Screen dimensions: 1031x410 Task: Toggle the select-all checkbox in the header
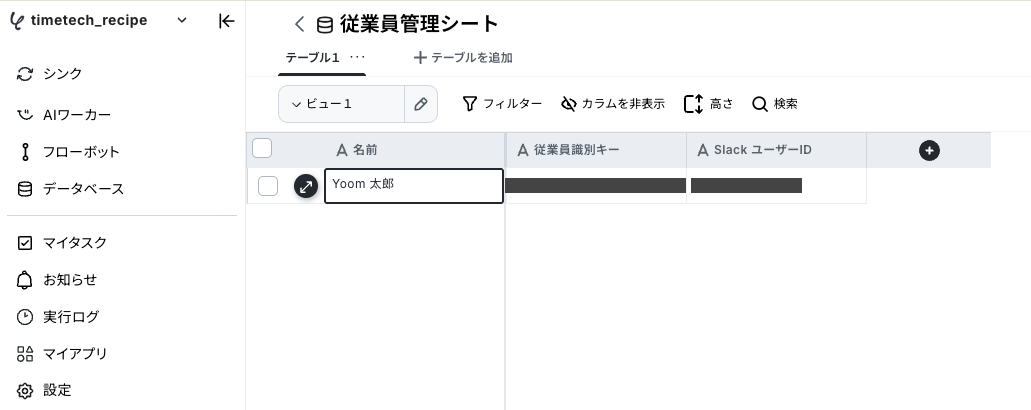coord(262,148)
